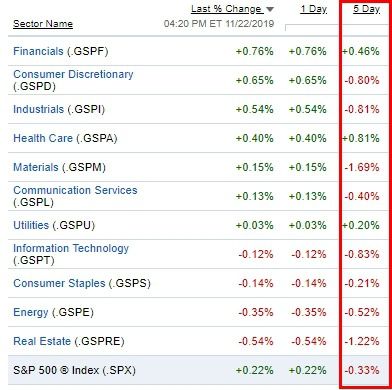
Task: Open the Real Estate sector link
Action: click(x=42, y=341)
